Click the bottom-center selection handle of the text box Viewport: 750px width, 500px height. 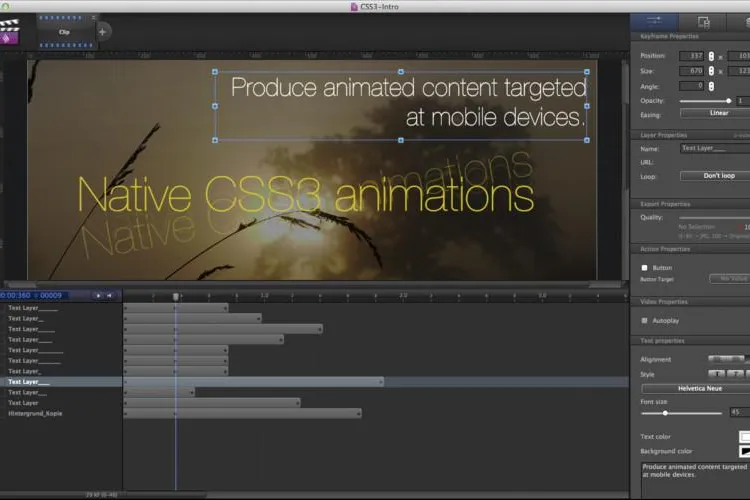(x=401, y=140)
